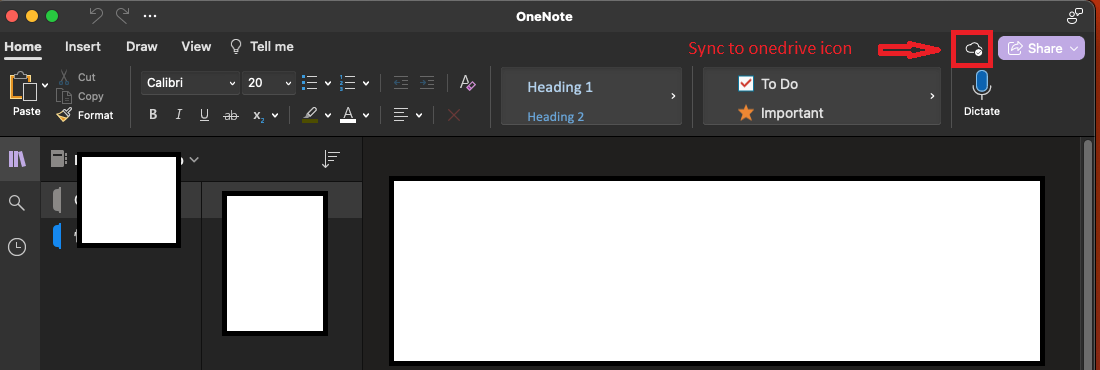This screenshot has height=370, width=1100.
Task: Click the Share button
Action: click(1035, 48)
